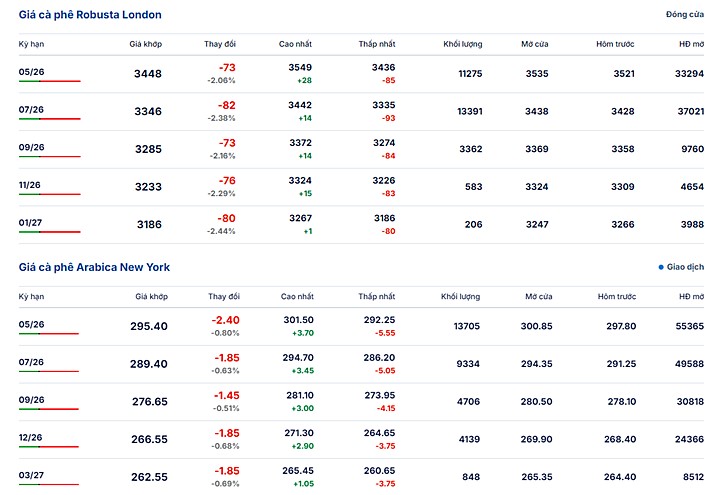This screenshot has width=720, height=495.
Task: Select the Arabica 03/27 contract label
Action: point(31,473)
